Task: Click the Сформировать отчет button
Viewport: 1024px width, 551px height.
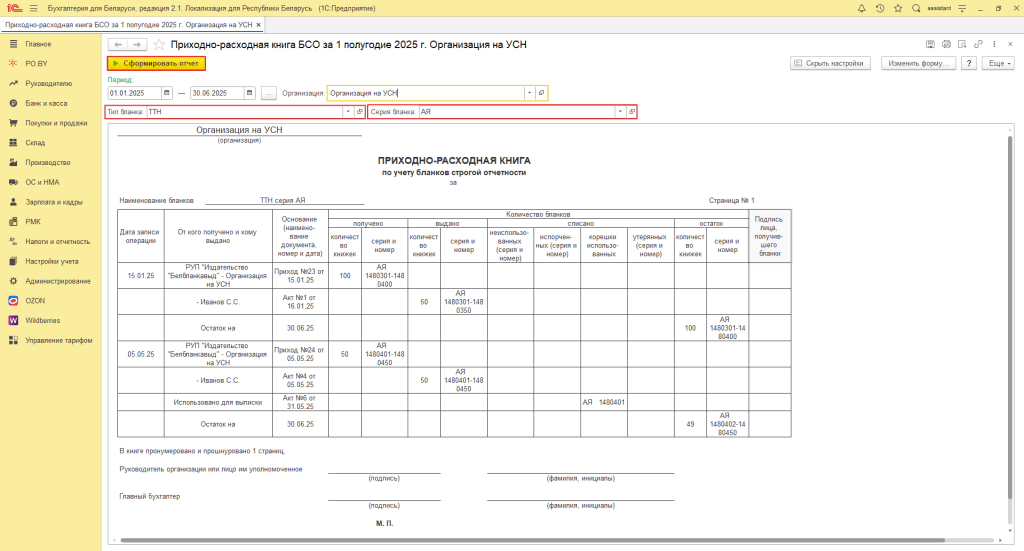Action: click(x=156, y=63)
